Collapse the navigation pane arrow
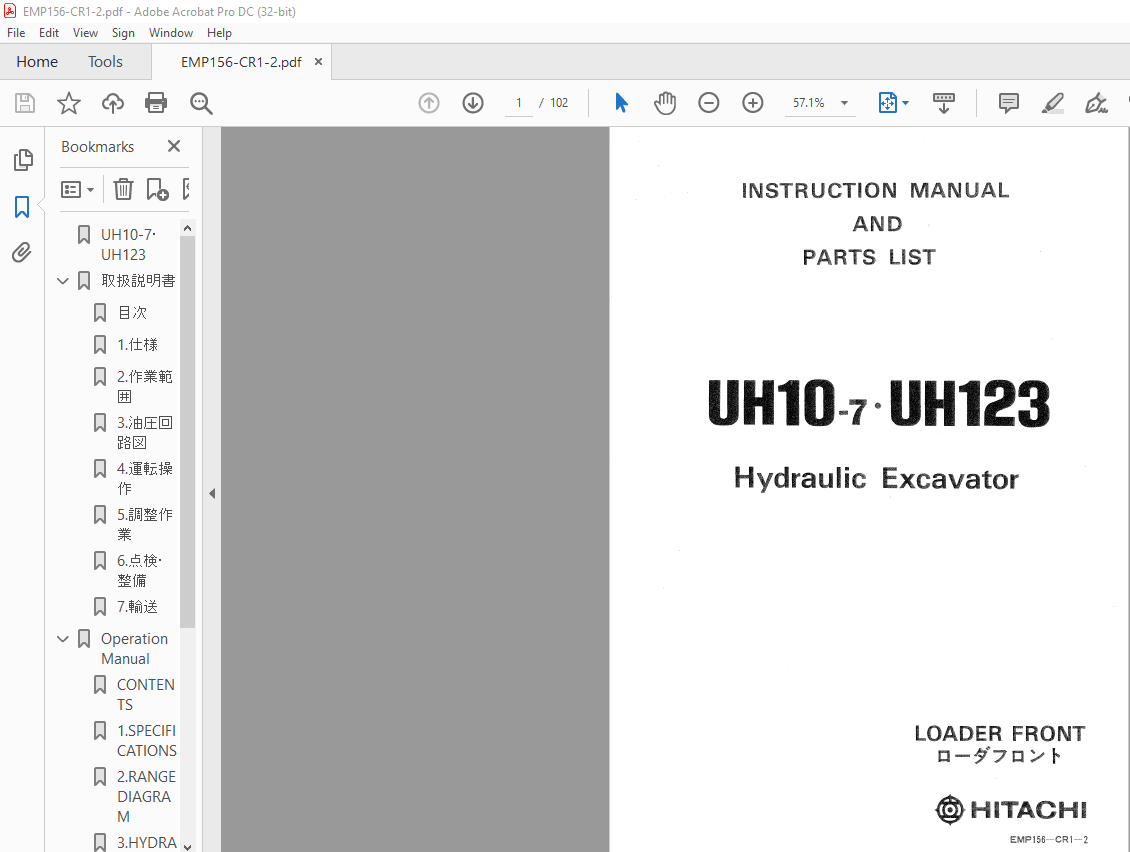This screenshot has width=1130, height=852. (212, 494)
